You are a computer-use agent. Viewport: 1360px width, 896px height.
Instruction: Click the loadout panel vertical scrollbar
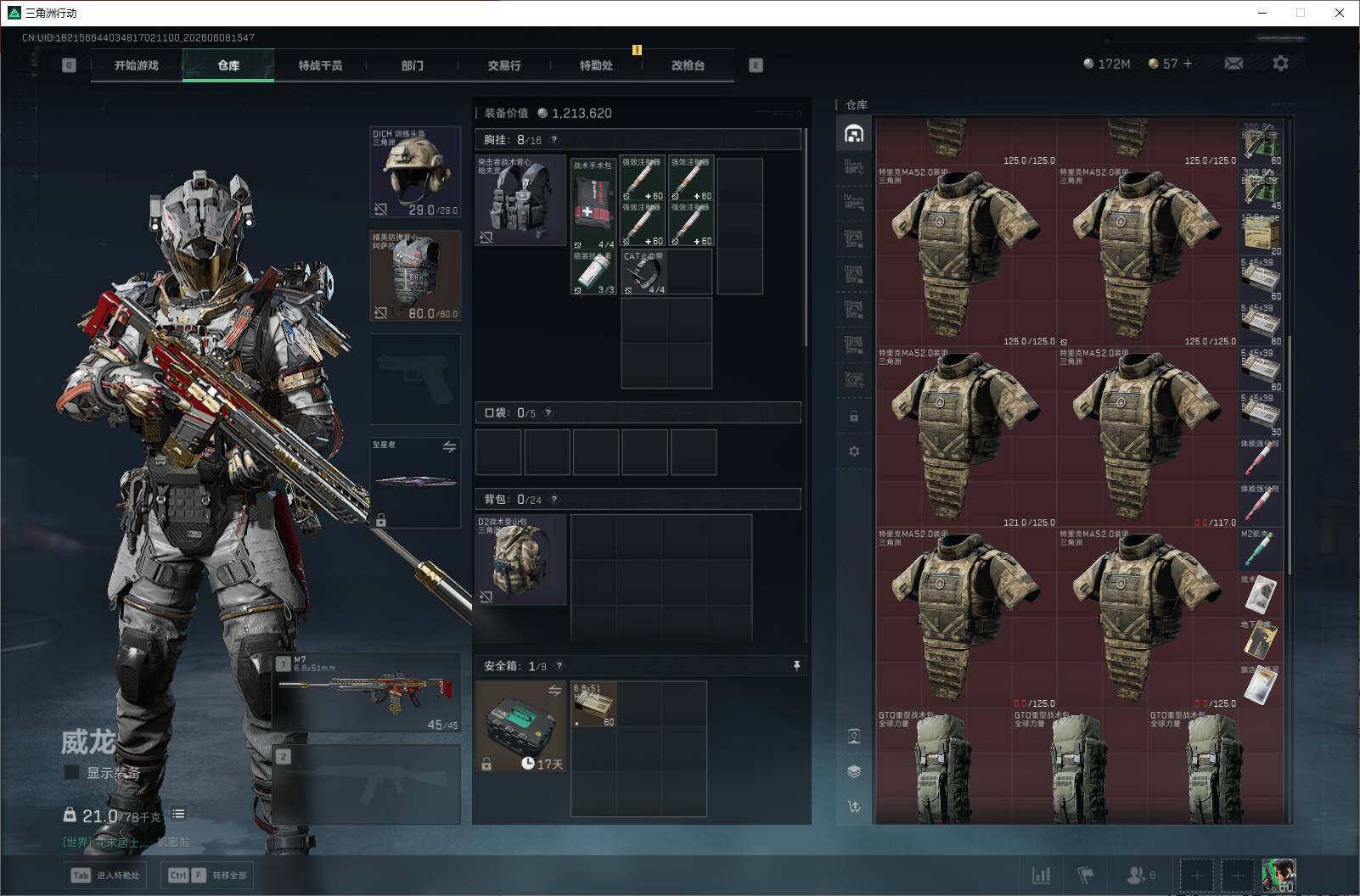806,238
